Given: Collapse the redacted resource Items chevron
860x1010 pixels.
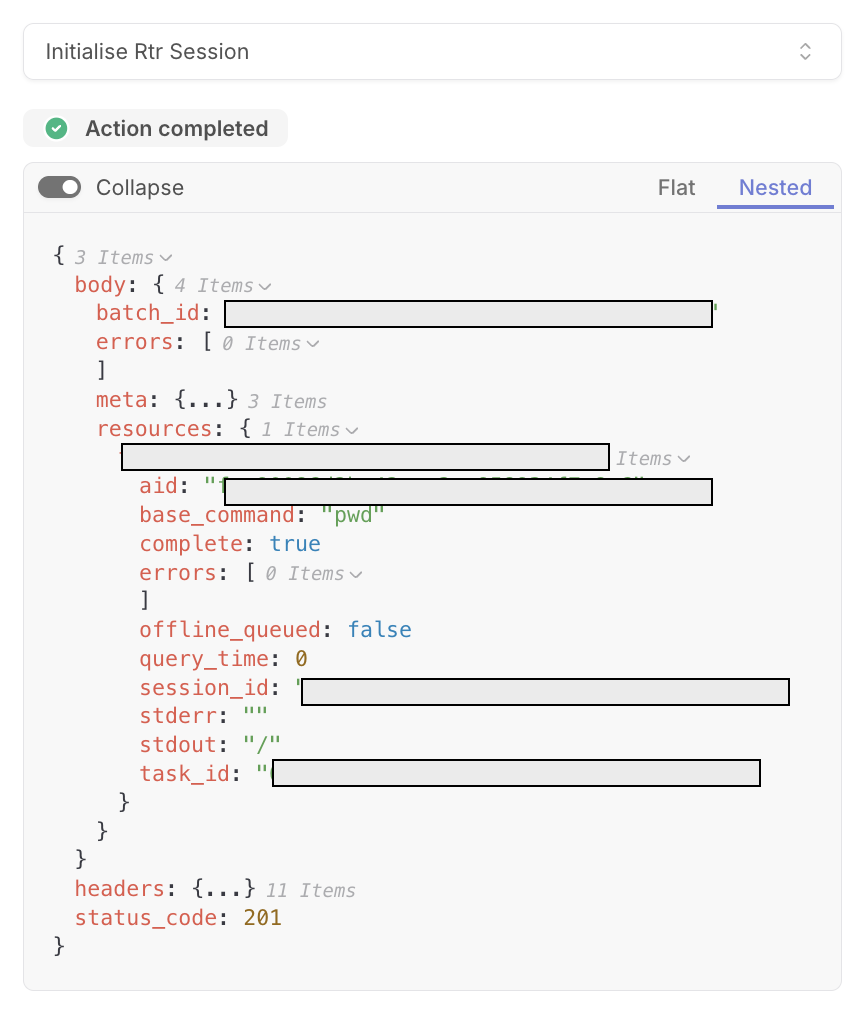Looking at the screenshot, I should coord(684,459).
